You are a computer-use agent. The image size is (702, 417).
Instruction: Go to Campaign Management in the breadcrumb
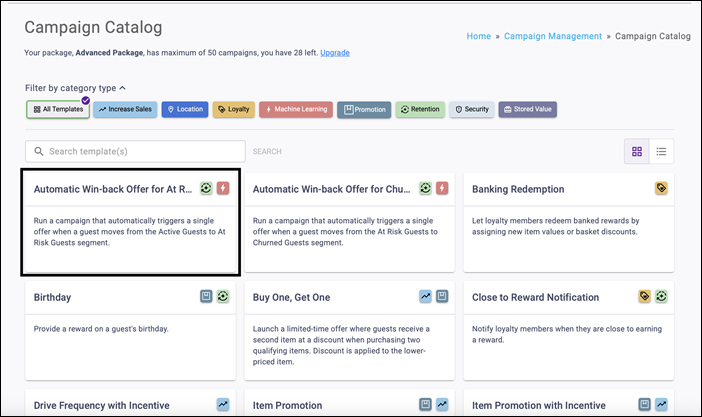(554, 36)
